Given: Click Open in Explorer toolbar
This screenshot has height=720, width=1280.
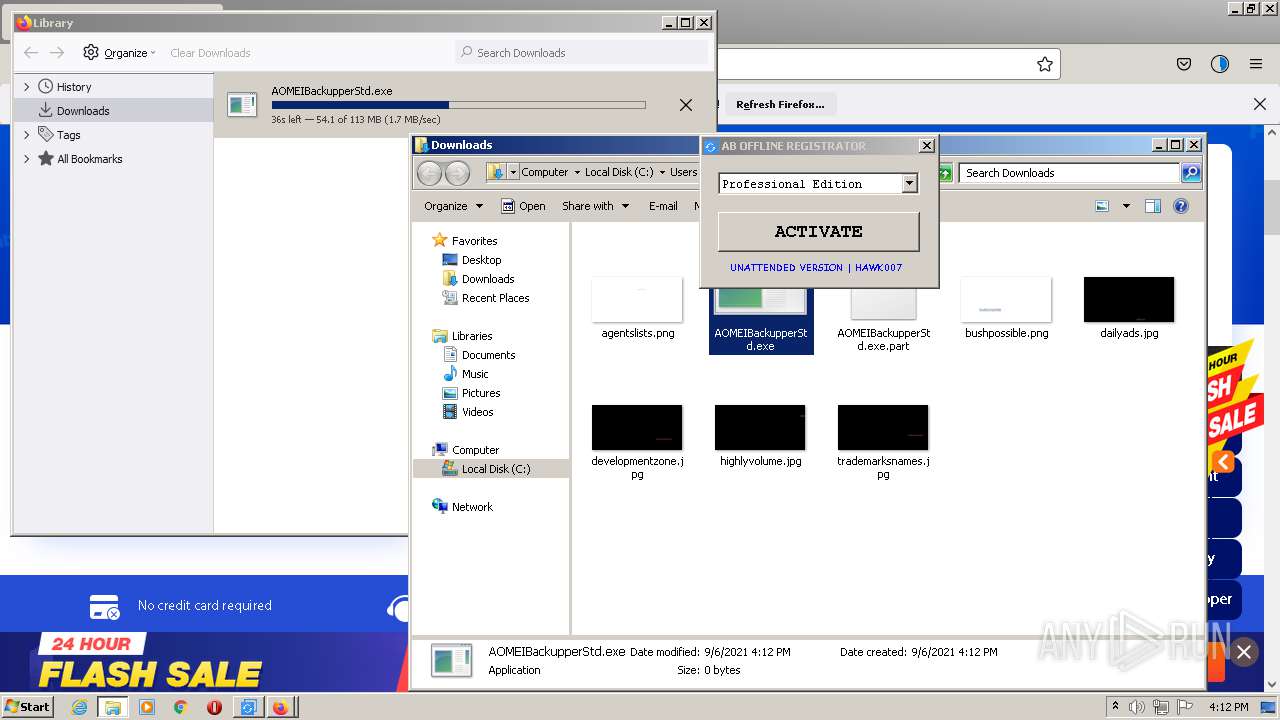Looking at the screenshot, I should click(523, 206).
